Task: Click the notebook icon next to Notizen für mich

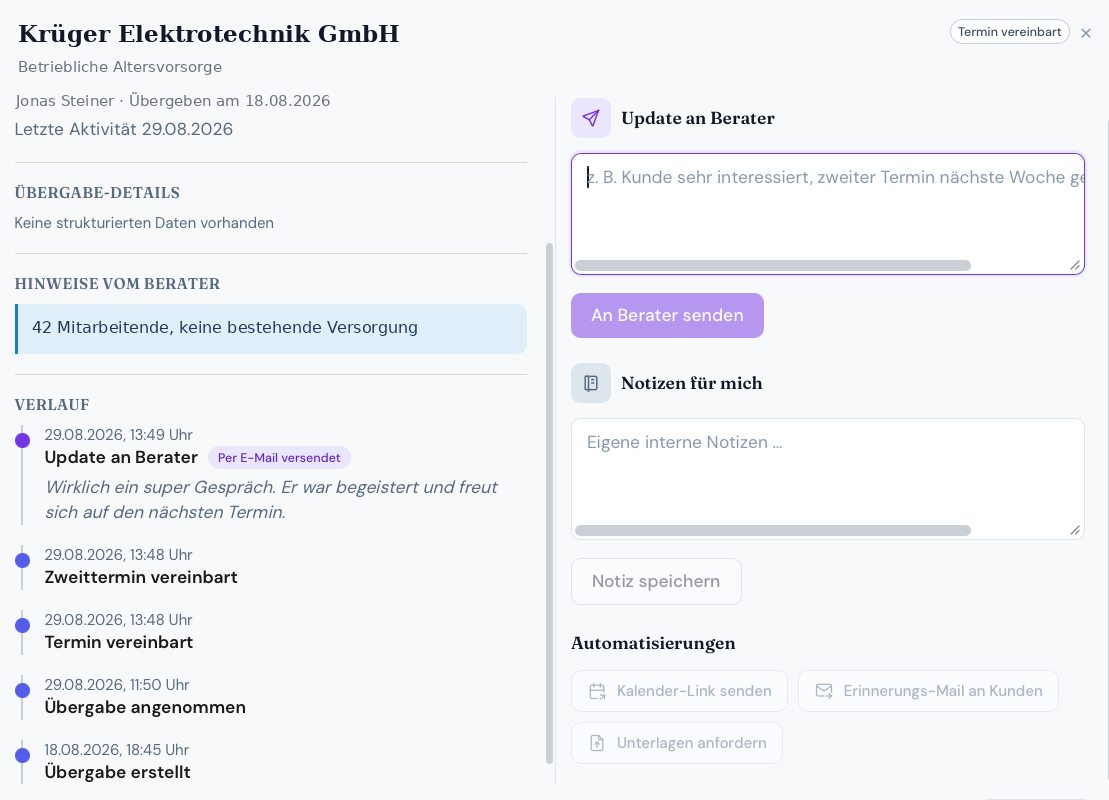Action: pos(591,383)
